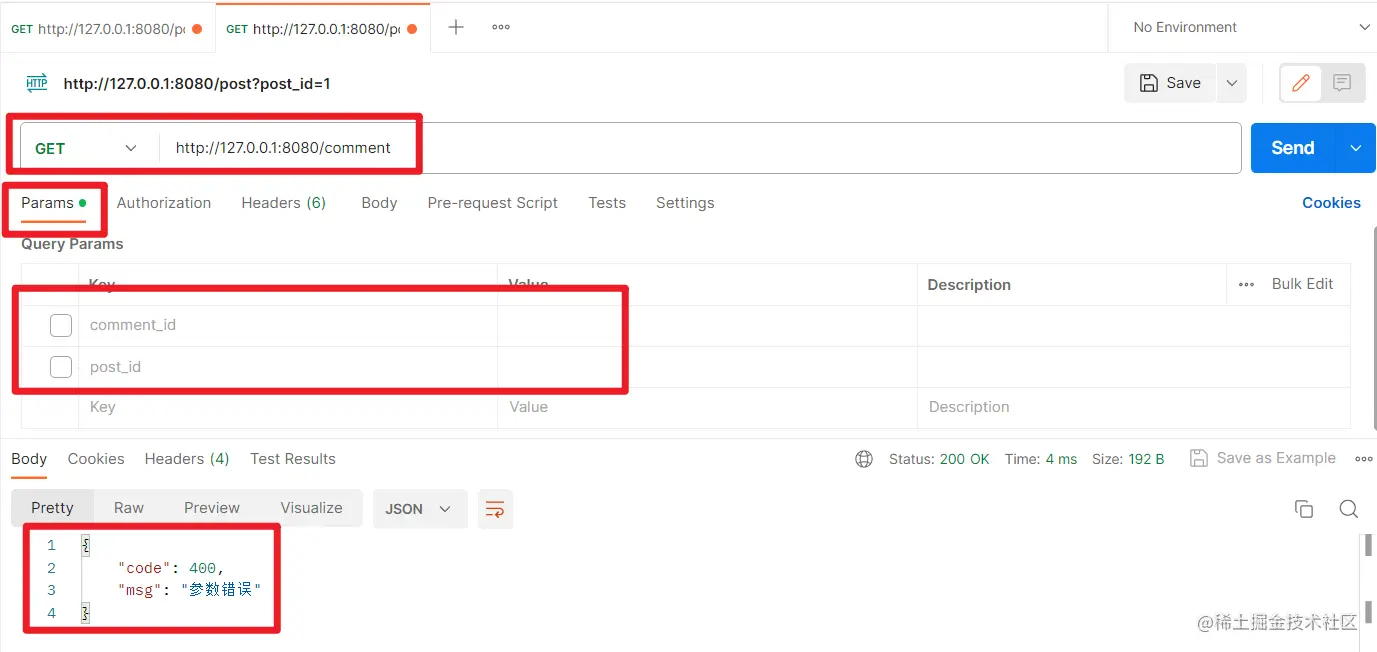Image resolution: width=1377 pixels, height=652 pixels.
Task: Search the response with magnifier icon
Action: [x=1348, y=509]
